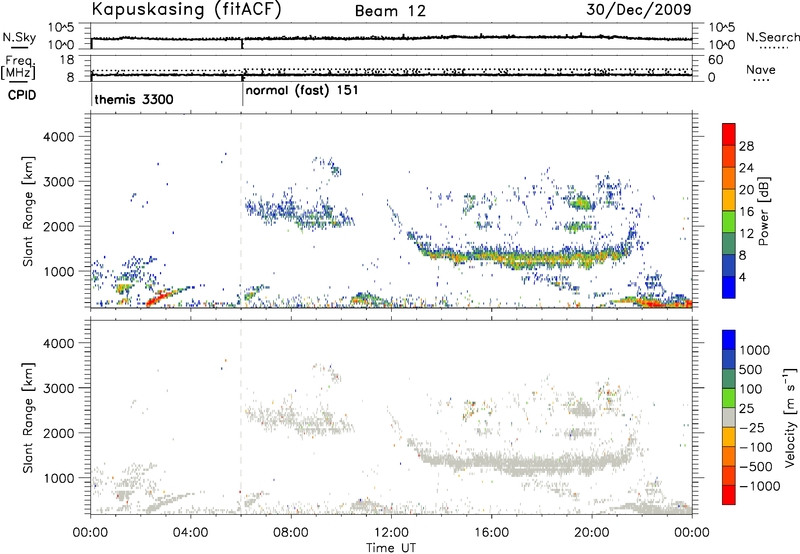Select the "Freq. [MHz]" axis label
The width and height of the screenshot is (800, 554).
tap(19, 67)
